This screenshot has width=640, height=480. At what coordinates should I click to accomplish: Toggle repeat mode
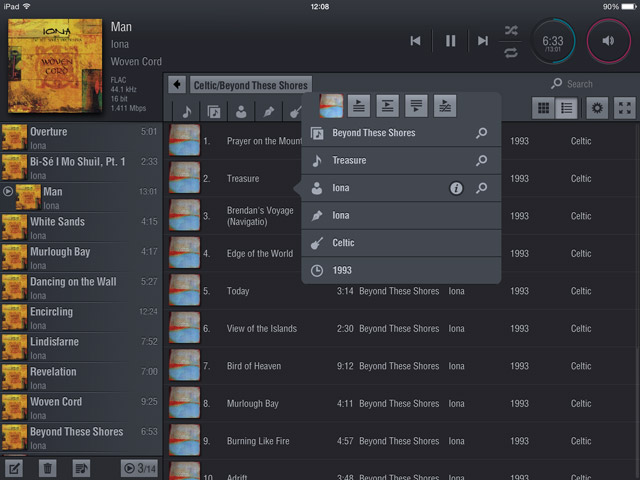pos(511,52)
